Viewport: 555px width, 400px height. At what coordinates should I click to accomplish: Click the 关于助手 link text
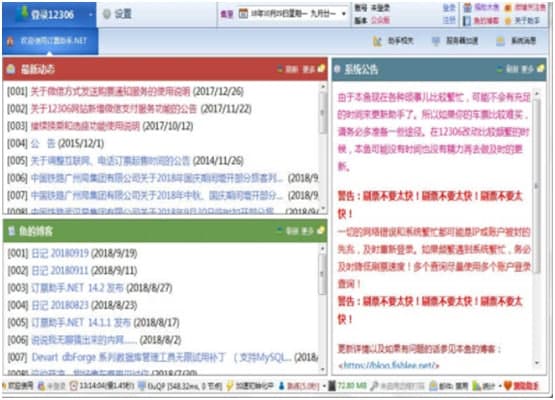[x=527, y=21]
